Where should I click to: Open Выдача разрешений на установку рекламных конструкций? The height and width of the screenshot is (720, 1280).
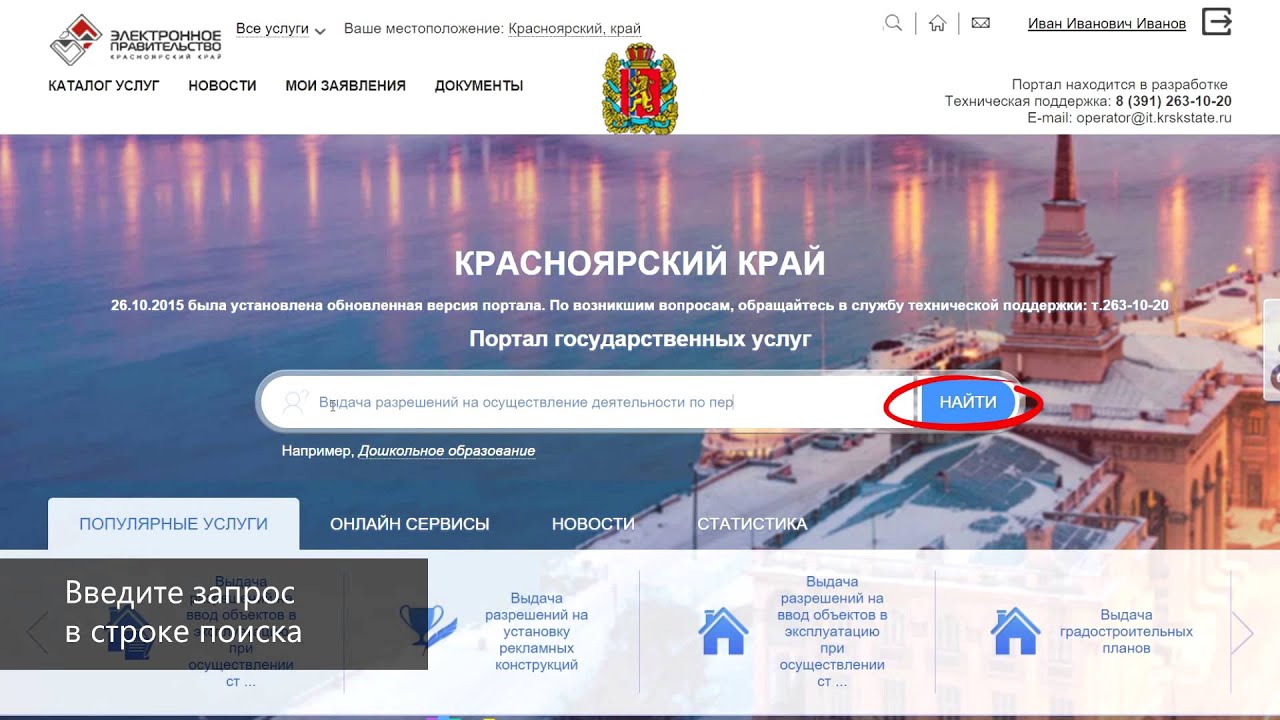[537, 632]
